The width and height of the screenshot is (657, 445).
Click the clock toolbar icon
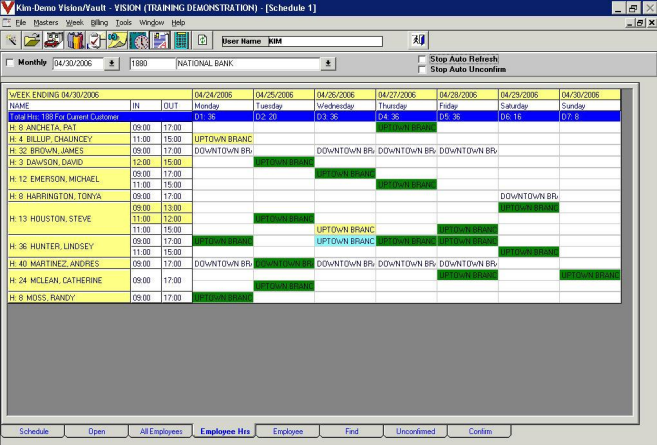[139, 41]
